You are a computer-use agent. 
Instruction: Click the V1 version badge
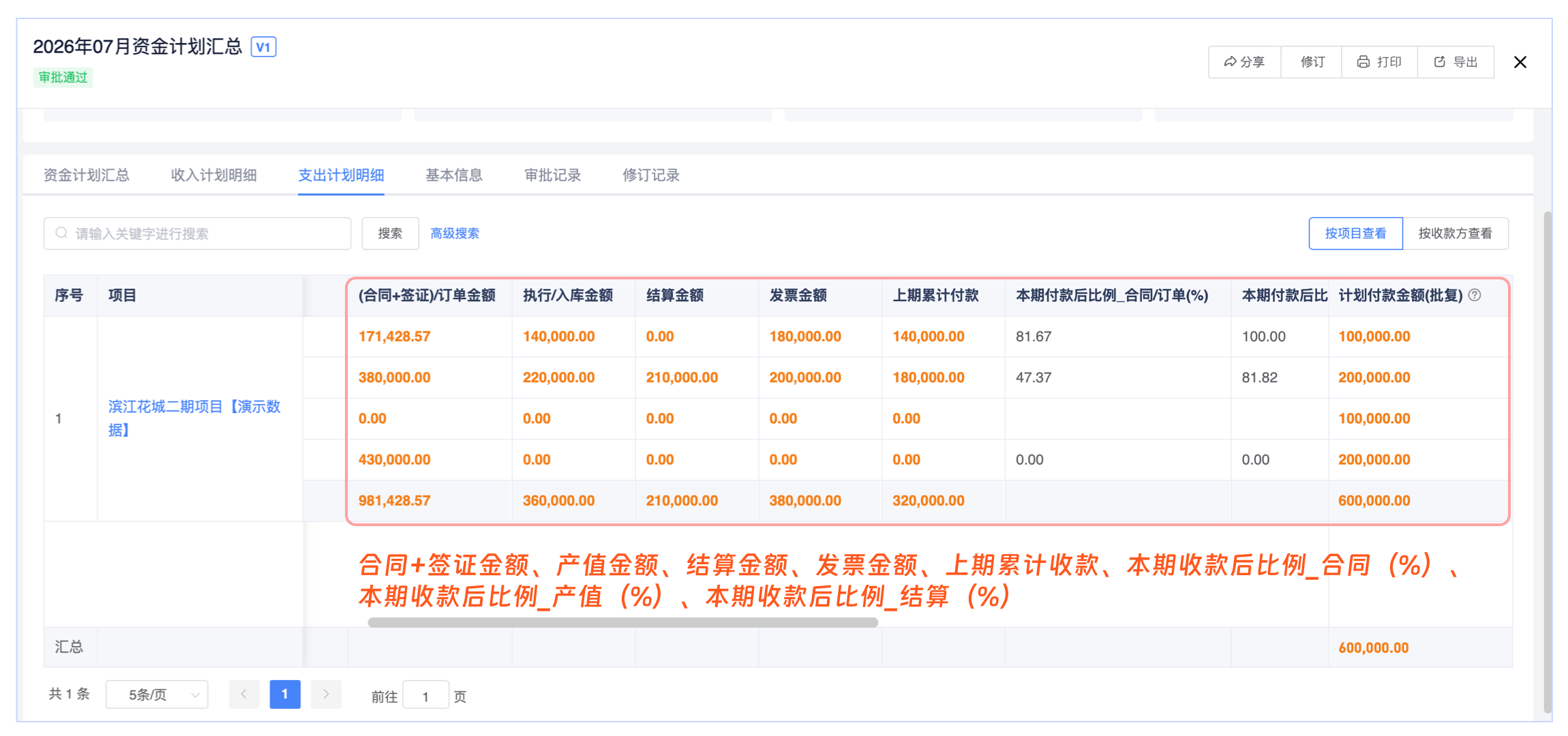pyautogui.click(x=263, y=47)
